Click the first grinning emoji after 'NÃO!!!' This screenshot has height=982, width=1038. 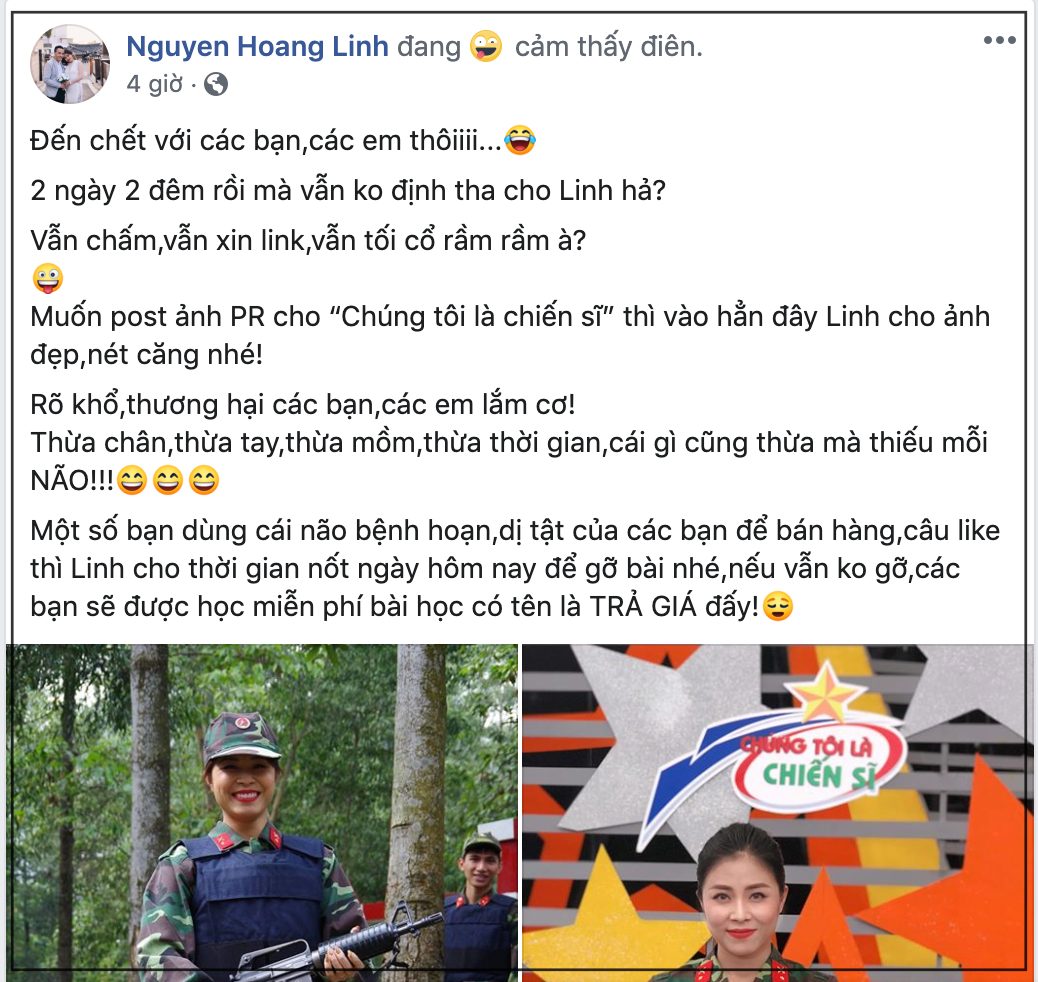(132, 479)
